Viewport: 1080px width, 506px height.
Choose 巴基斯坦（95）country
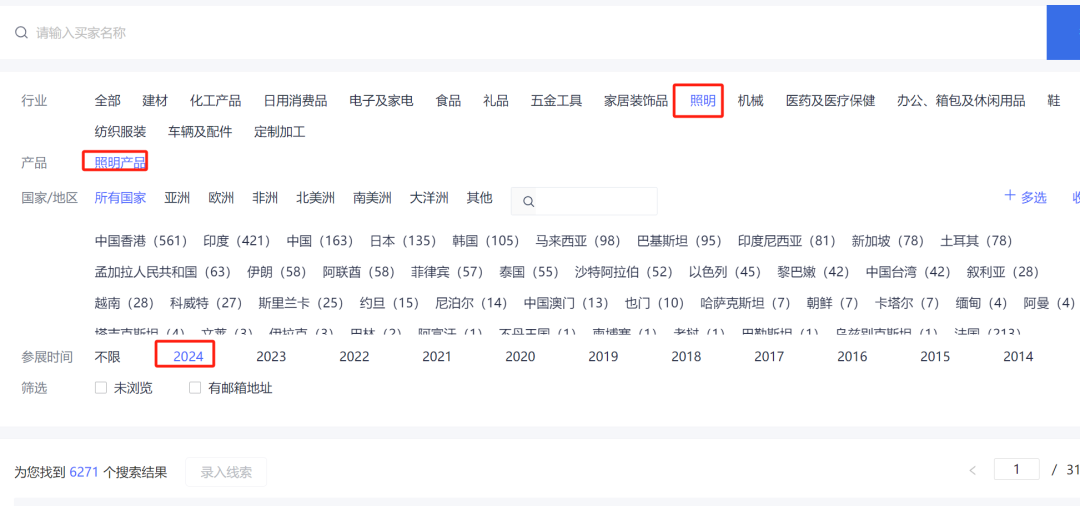coord(679,241)
